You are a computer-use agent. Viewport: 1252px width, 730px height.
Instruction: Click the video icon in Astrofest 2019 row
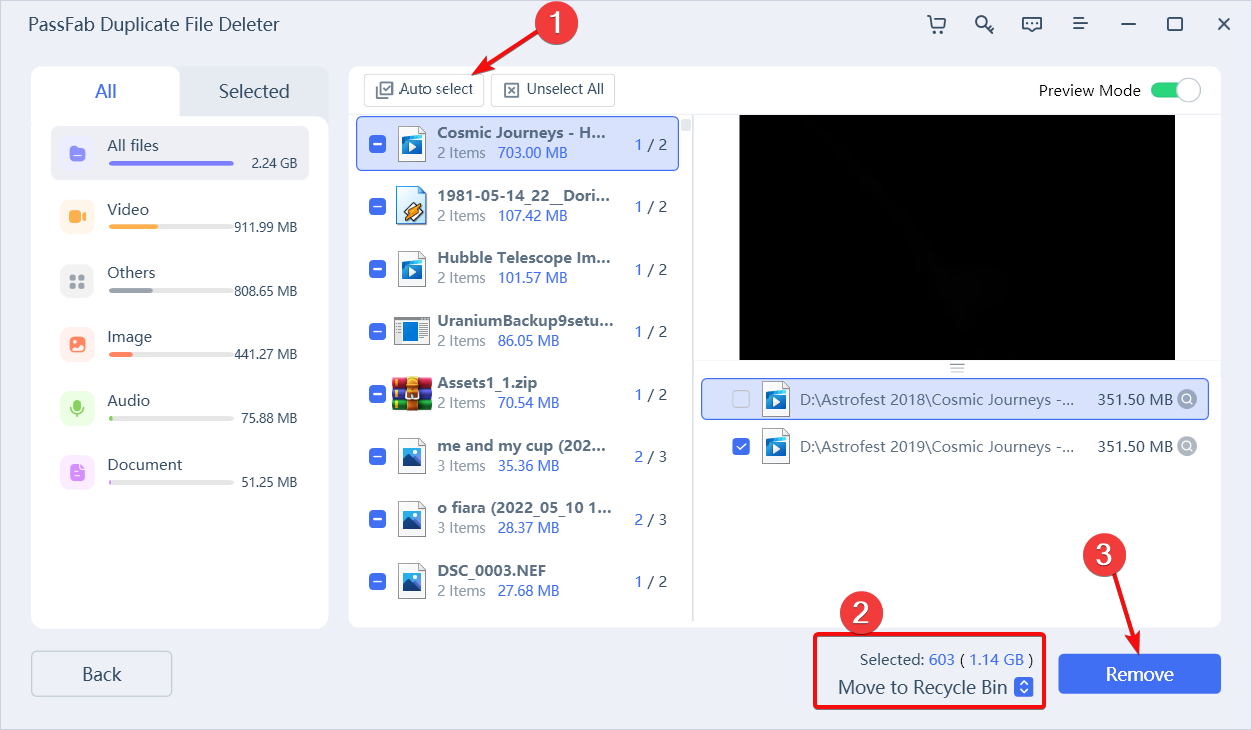coord(776,446)
